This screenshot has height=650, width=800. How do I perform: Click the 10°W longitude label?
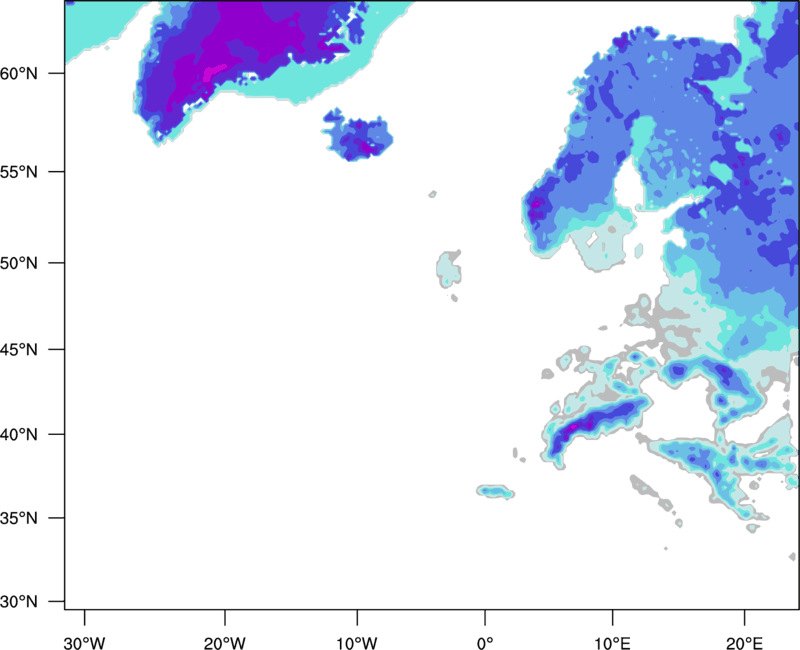(x=357, y=643)
